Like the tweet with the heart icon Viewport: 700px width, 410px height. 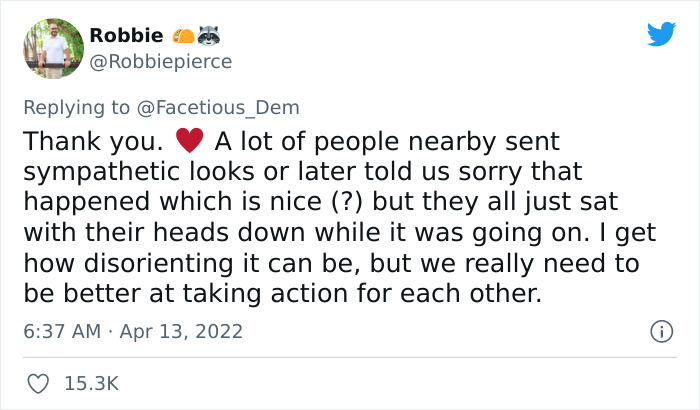37,382
